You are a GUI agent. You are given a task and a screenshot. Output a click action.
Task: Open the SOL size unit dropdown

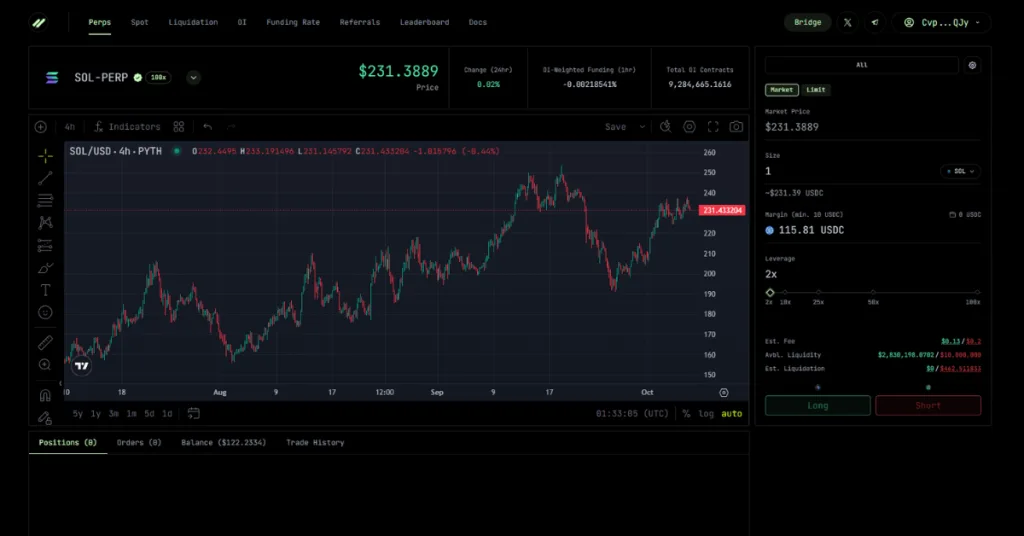pos(960,171)
